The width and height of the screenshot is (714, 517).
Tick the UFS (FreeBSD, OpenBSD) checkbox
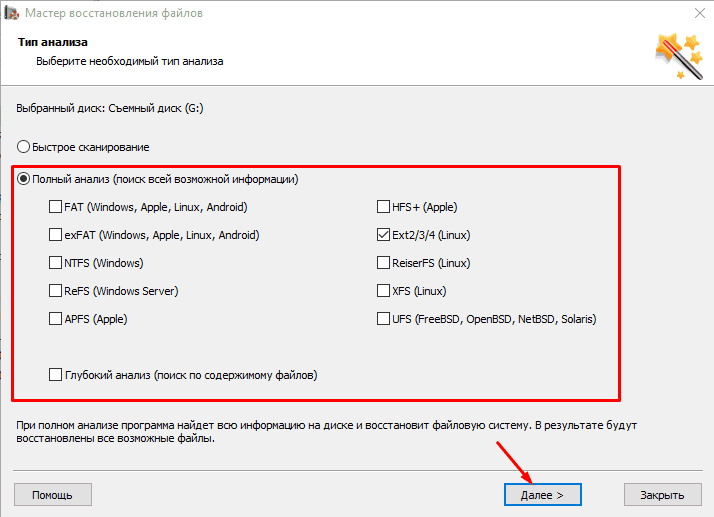384,319
